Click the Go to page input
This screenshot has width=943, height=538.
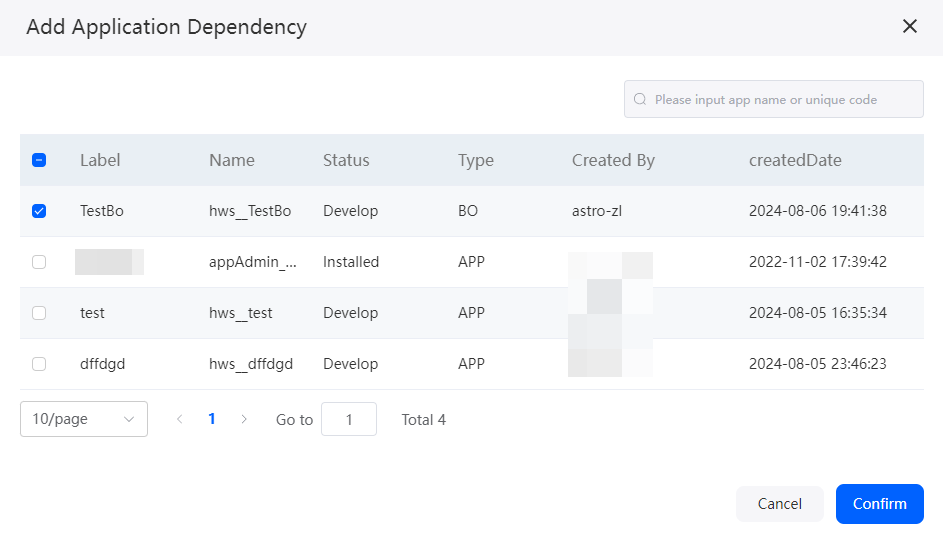pos(349,419)
